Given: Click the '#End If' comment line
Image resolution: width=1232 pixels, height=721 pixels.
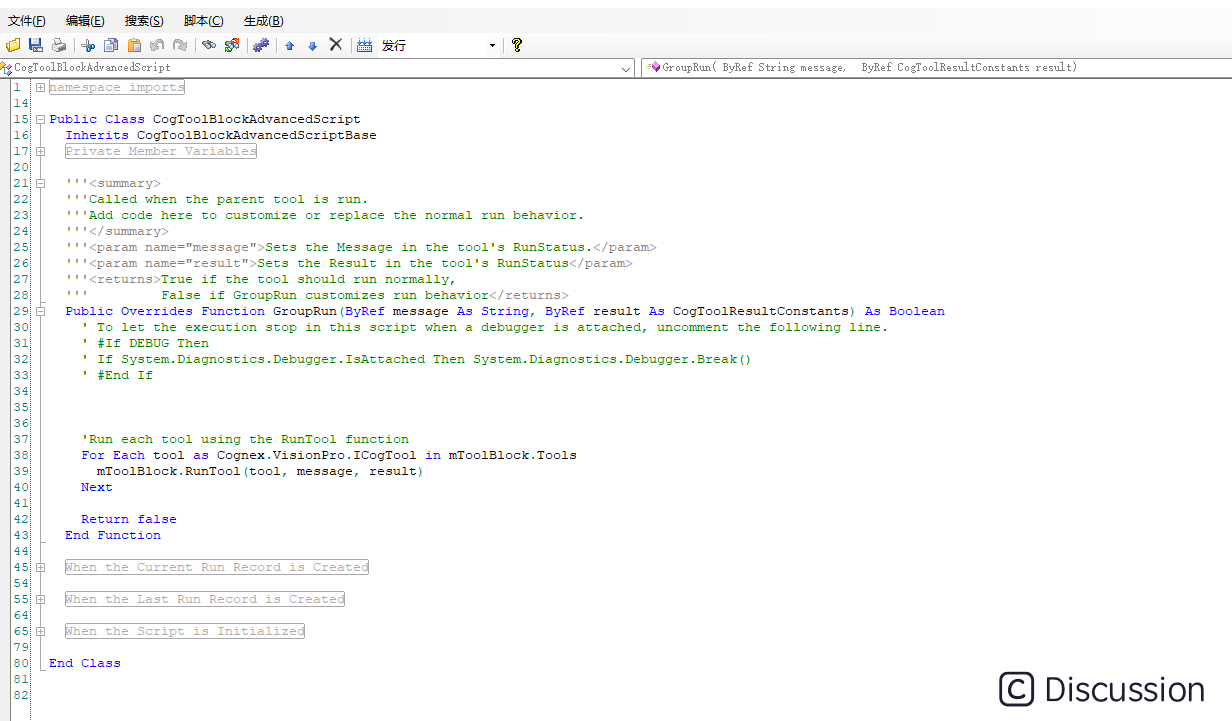Looking at the screenshot, I should (x=117, y=375).
